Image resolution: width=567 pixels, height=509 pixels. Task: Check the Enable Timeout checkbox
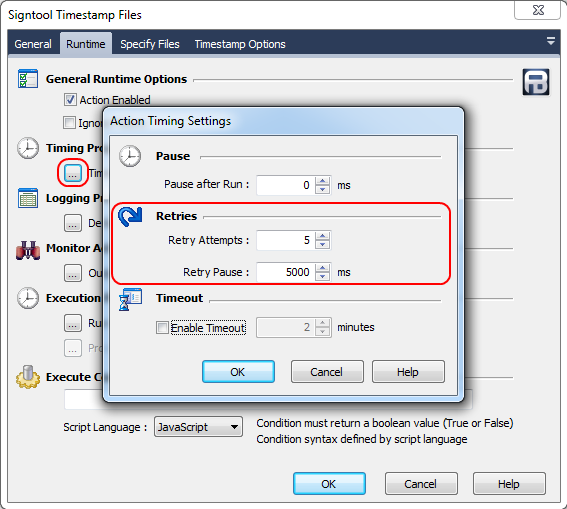tap(162, 328)
